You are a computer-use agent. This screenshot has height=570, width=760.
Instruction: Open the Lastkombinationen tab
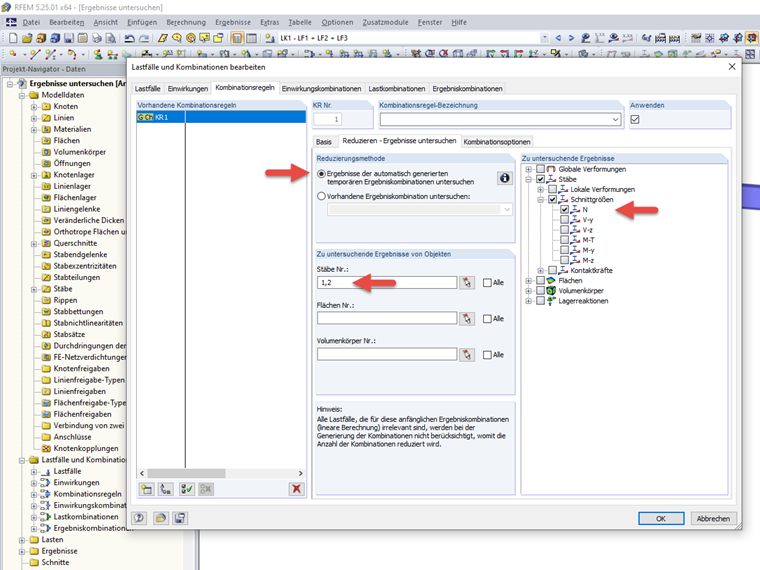[x=396, y=89]
